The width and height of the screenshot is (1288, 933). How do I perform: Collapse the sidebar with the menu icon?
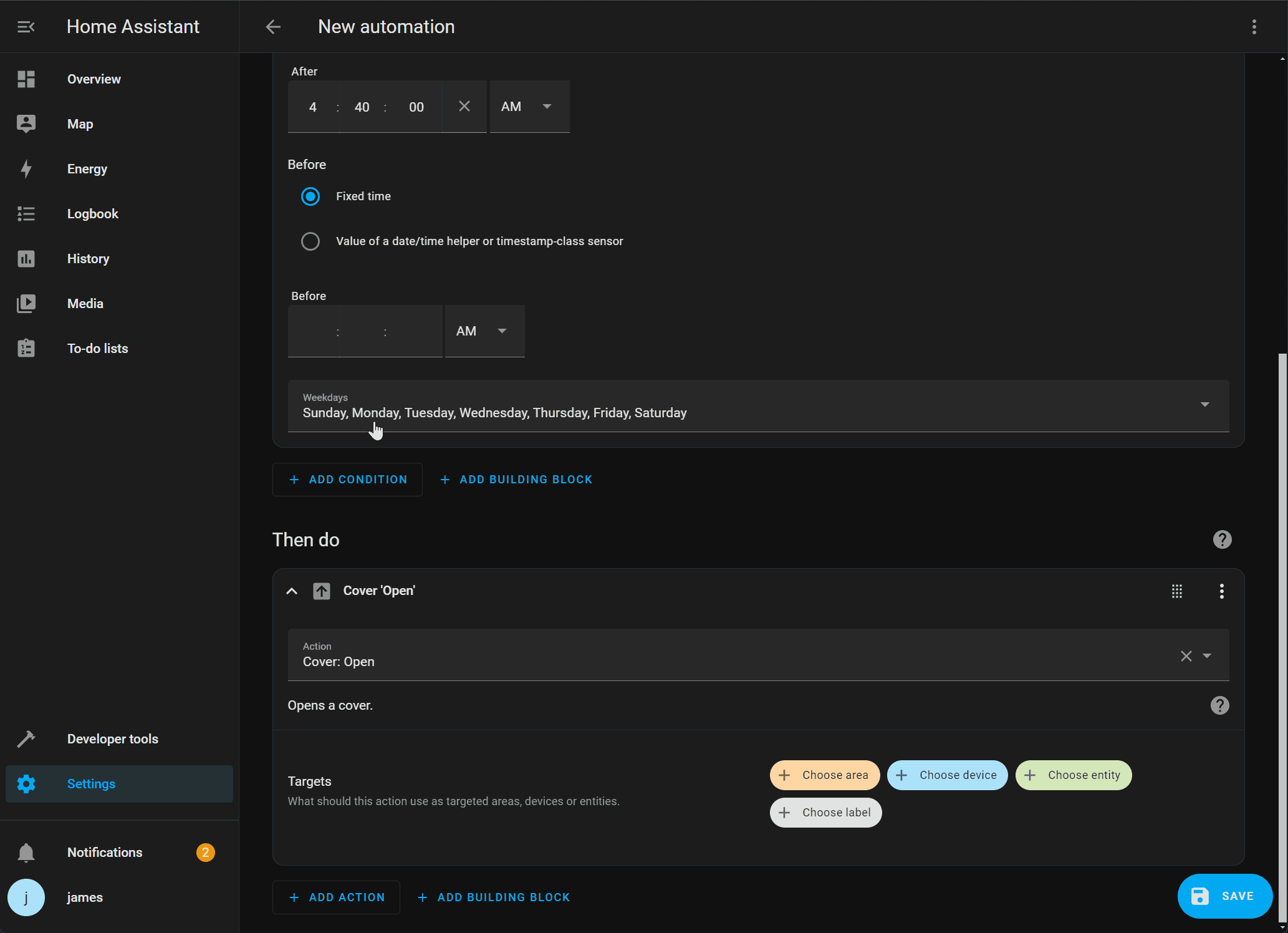point(26,27)
